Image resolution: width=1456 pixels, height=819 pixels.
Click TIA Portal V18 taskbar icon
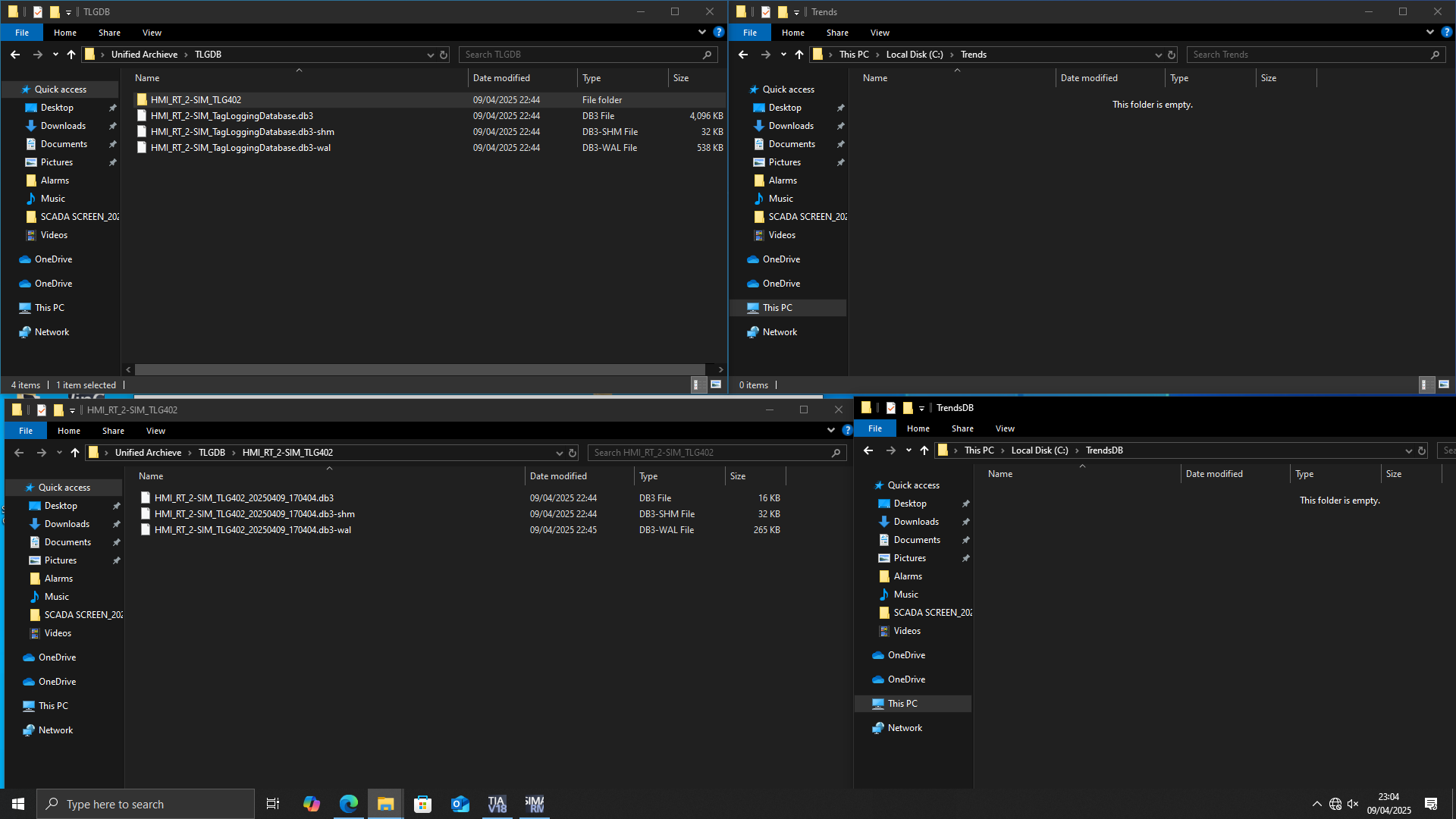pyautogui.click(x=497, y=804)
